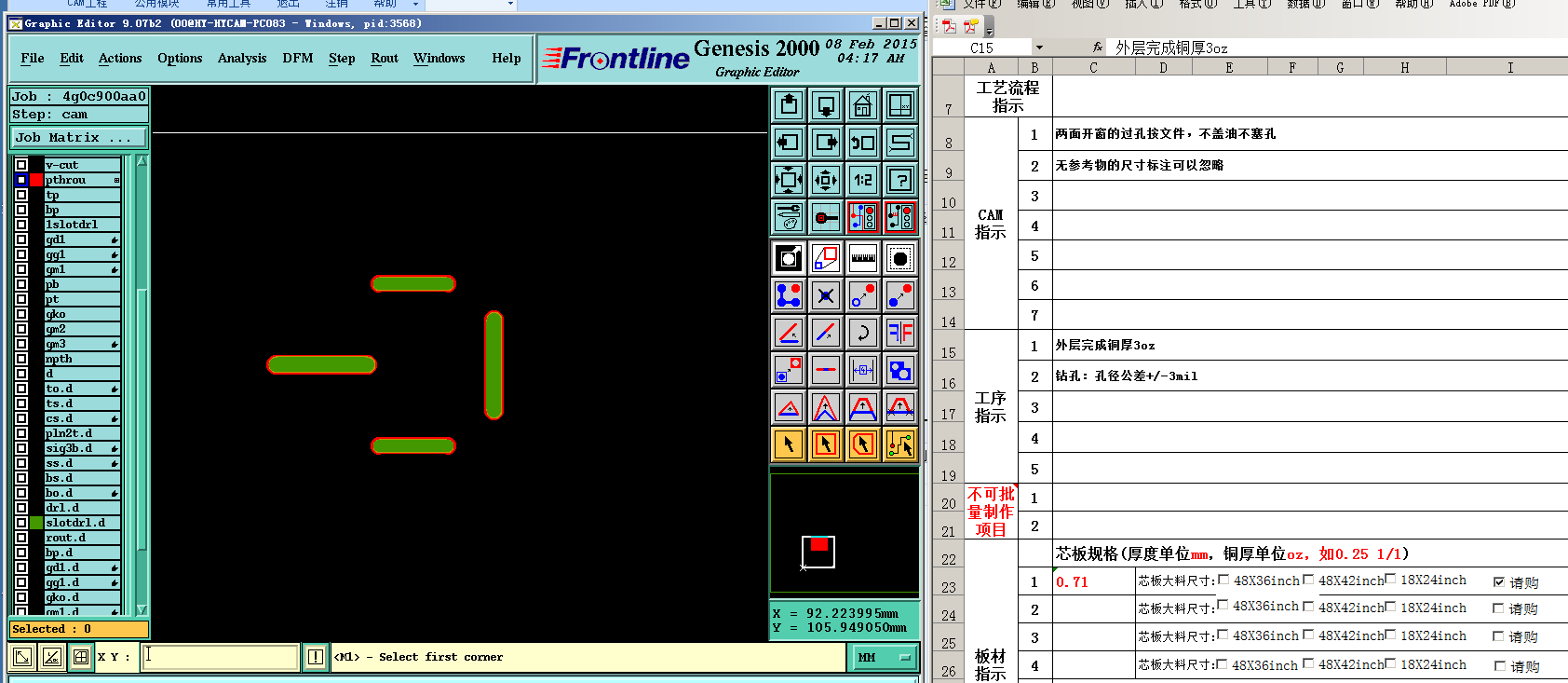Select the drl.d layer name
This screenshot has width=1568, height=683.
tap(83, 508)
